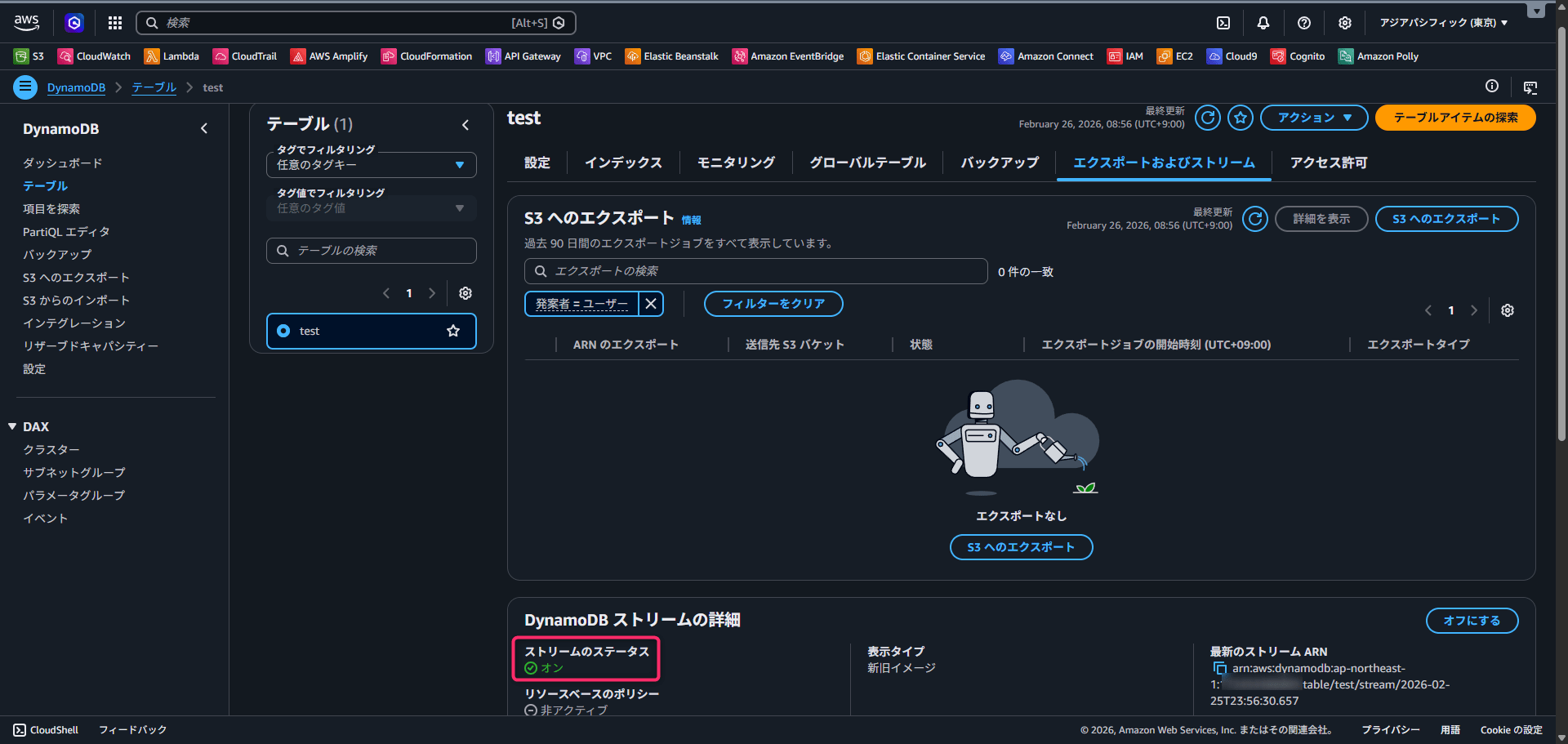Open the アクション dropdown menu
The width and height of the screenshot is (1568, 744).
pyautogui.click(x=1314, y=118)
